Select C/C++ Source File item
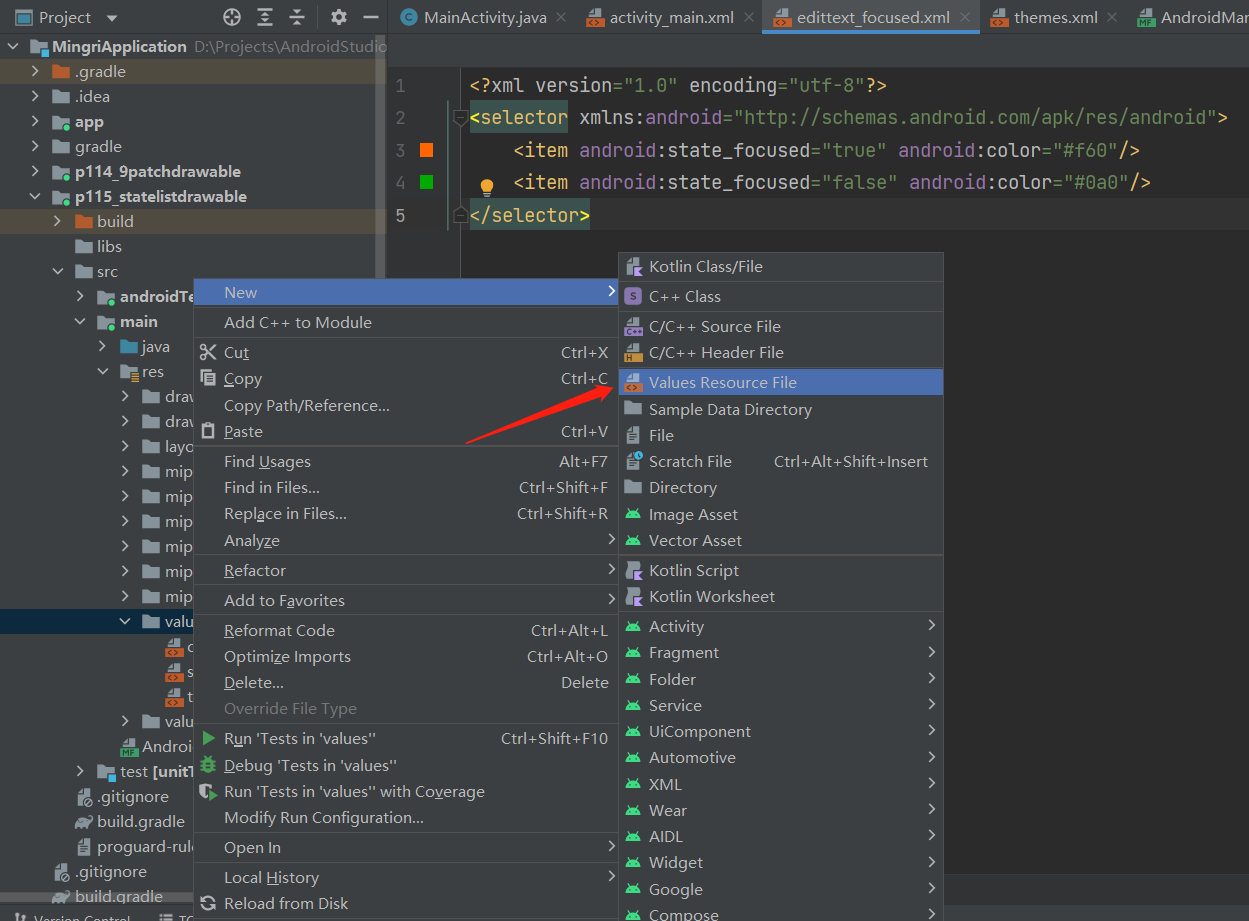1249x921 pixels. 781,326
